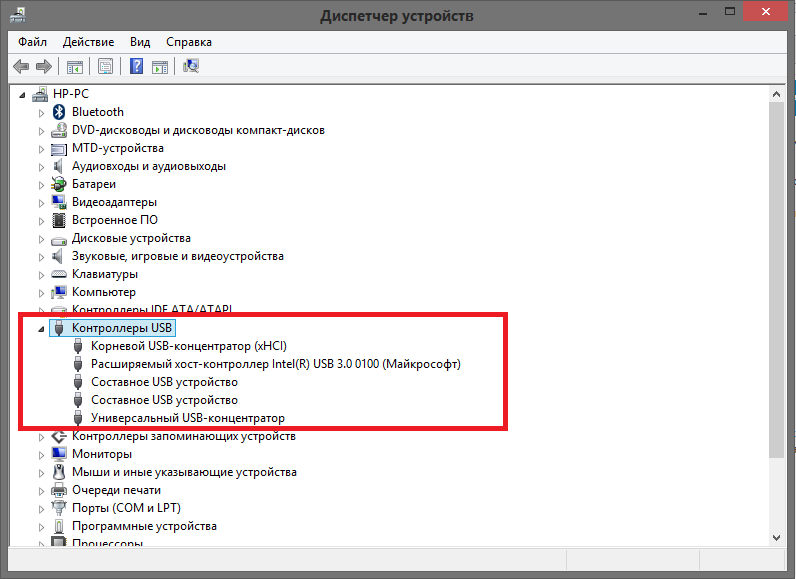Open the Файл menu
This screenshot has width=796, height=579.
click(32, 42)
